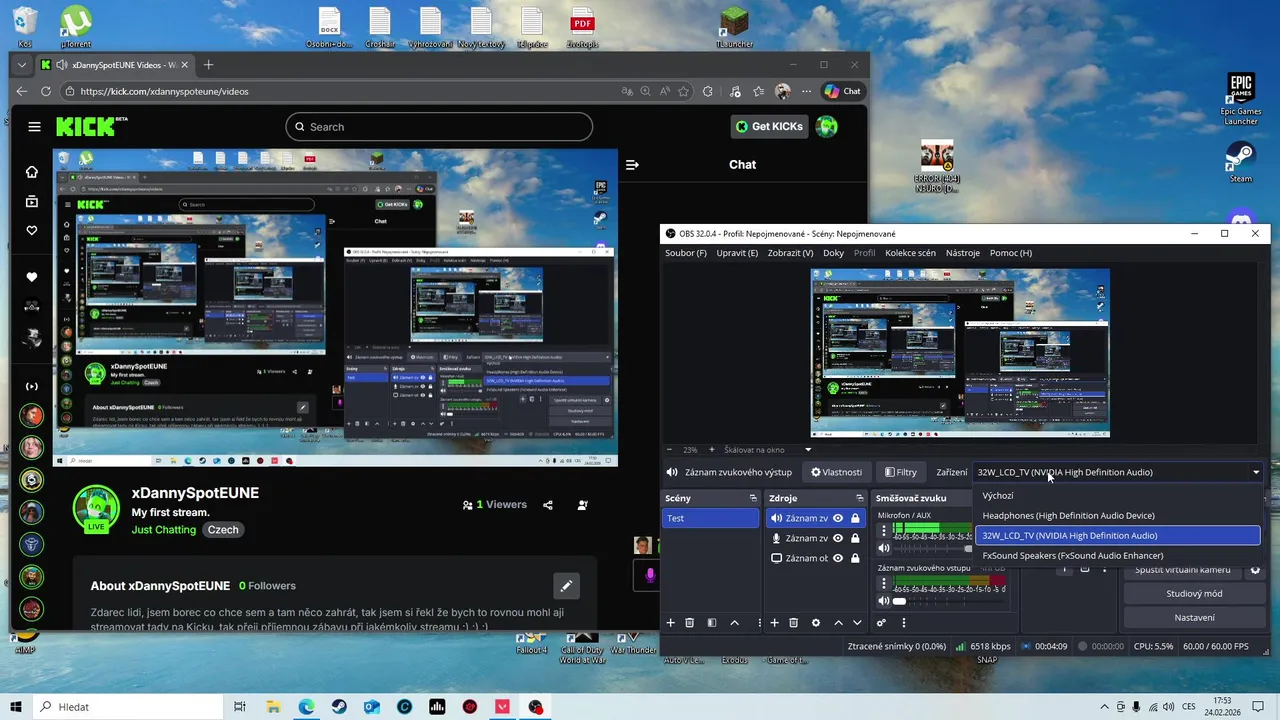
Task: Open the Zdroje panel dock options
Action: tap(859, 498)
